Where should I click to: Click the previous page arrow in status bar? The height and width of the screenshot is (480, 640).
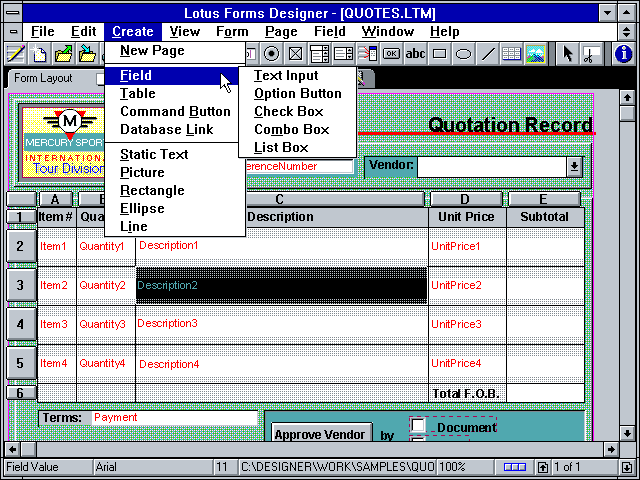tap(542, 467)
